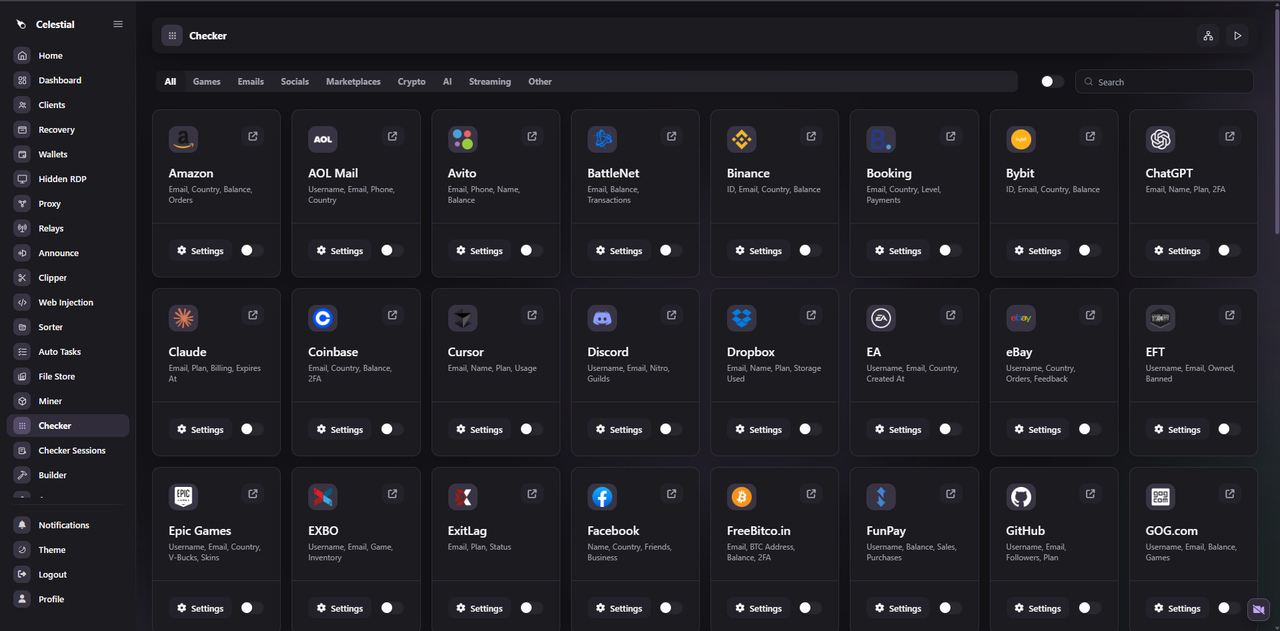1280x631 pixels.
Task: Click the Discord card's external link icon
Action: 672,315
